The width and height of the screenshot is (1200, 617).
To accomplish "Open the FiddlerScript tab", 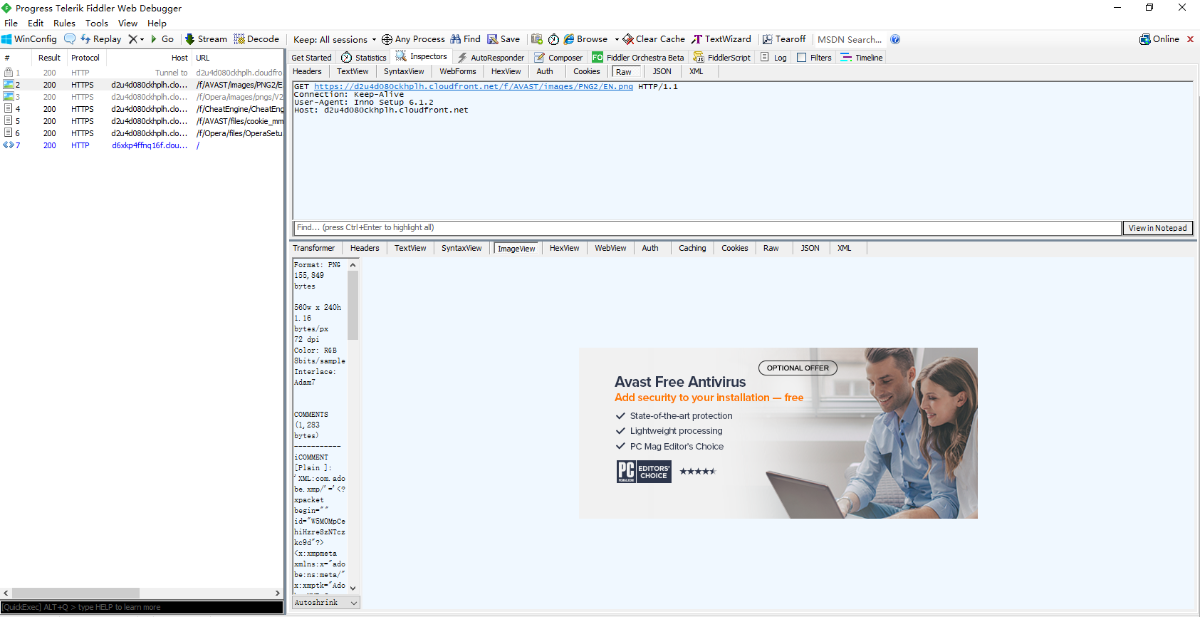I will pos(722,58).
